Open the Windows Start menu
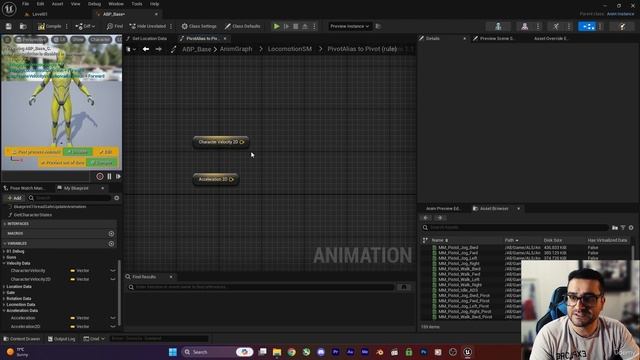 [x=173, y=352]
